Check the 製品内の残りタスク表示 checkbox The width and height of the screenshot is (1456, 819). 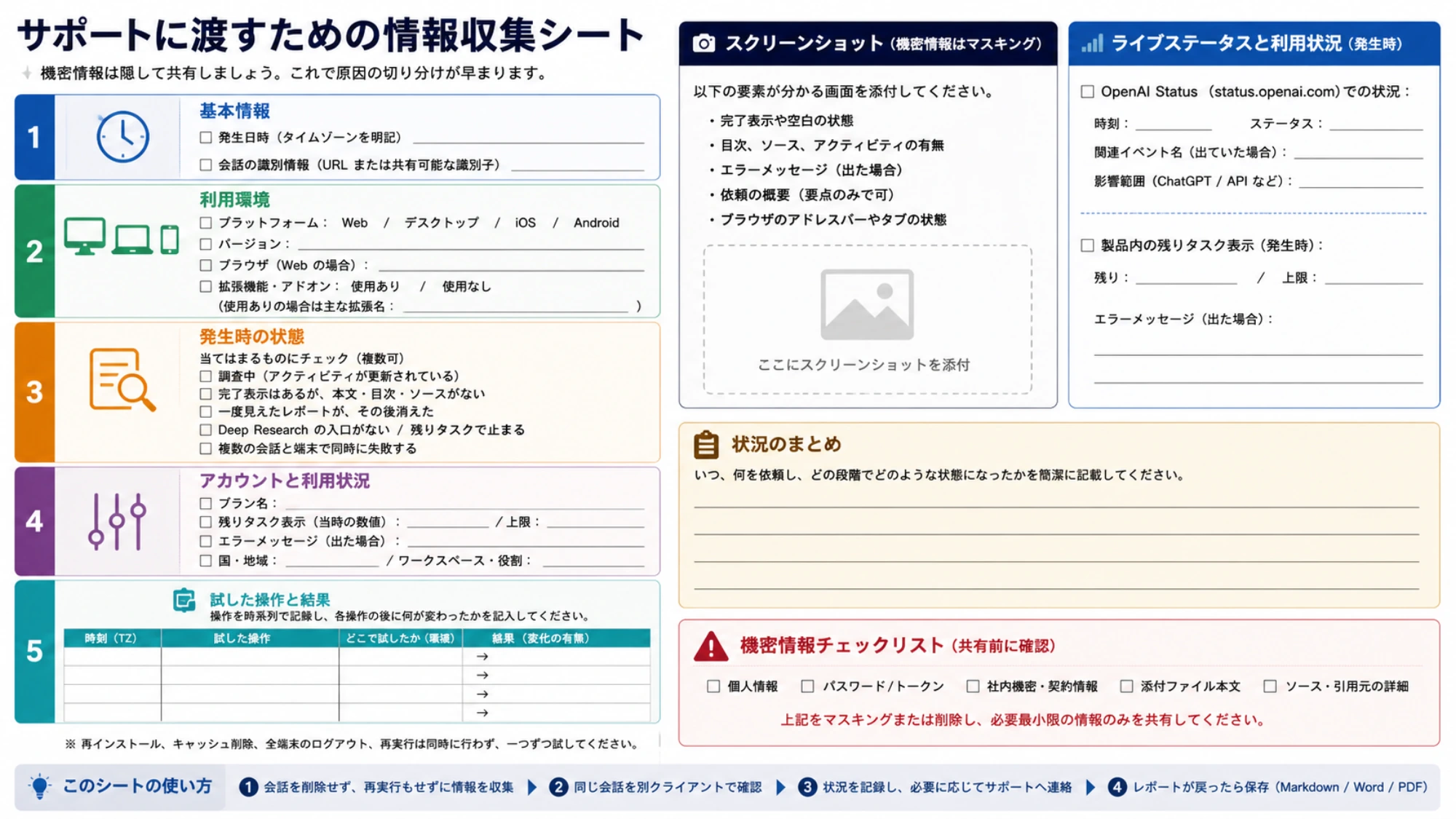pos(1088,245)
